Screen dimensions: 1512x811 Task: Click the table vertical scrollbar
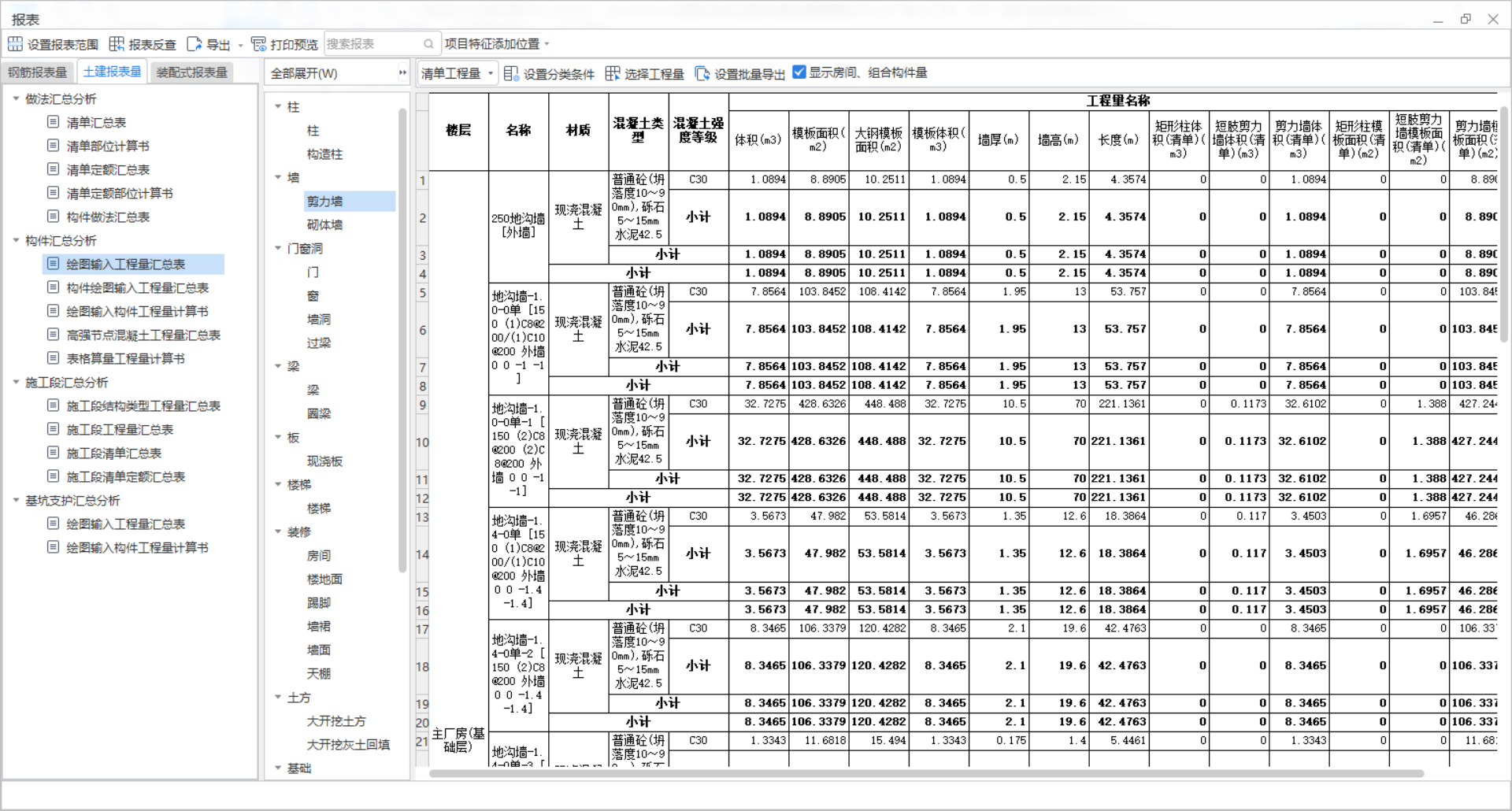point(1503,224)
